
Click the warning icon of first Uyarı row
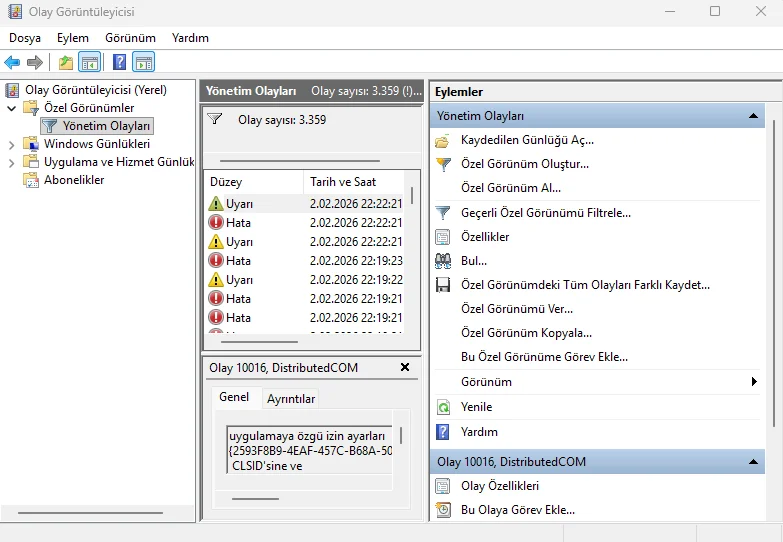(216, 204)
